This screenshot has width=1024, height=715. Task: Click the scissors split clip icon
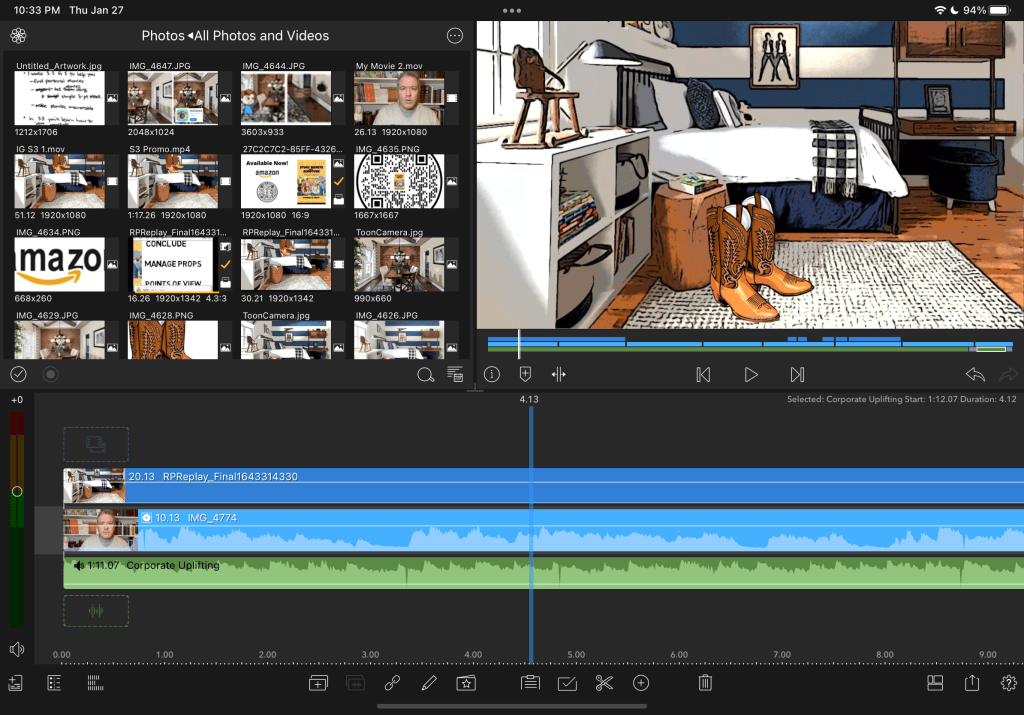point(603,683)
